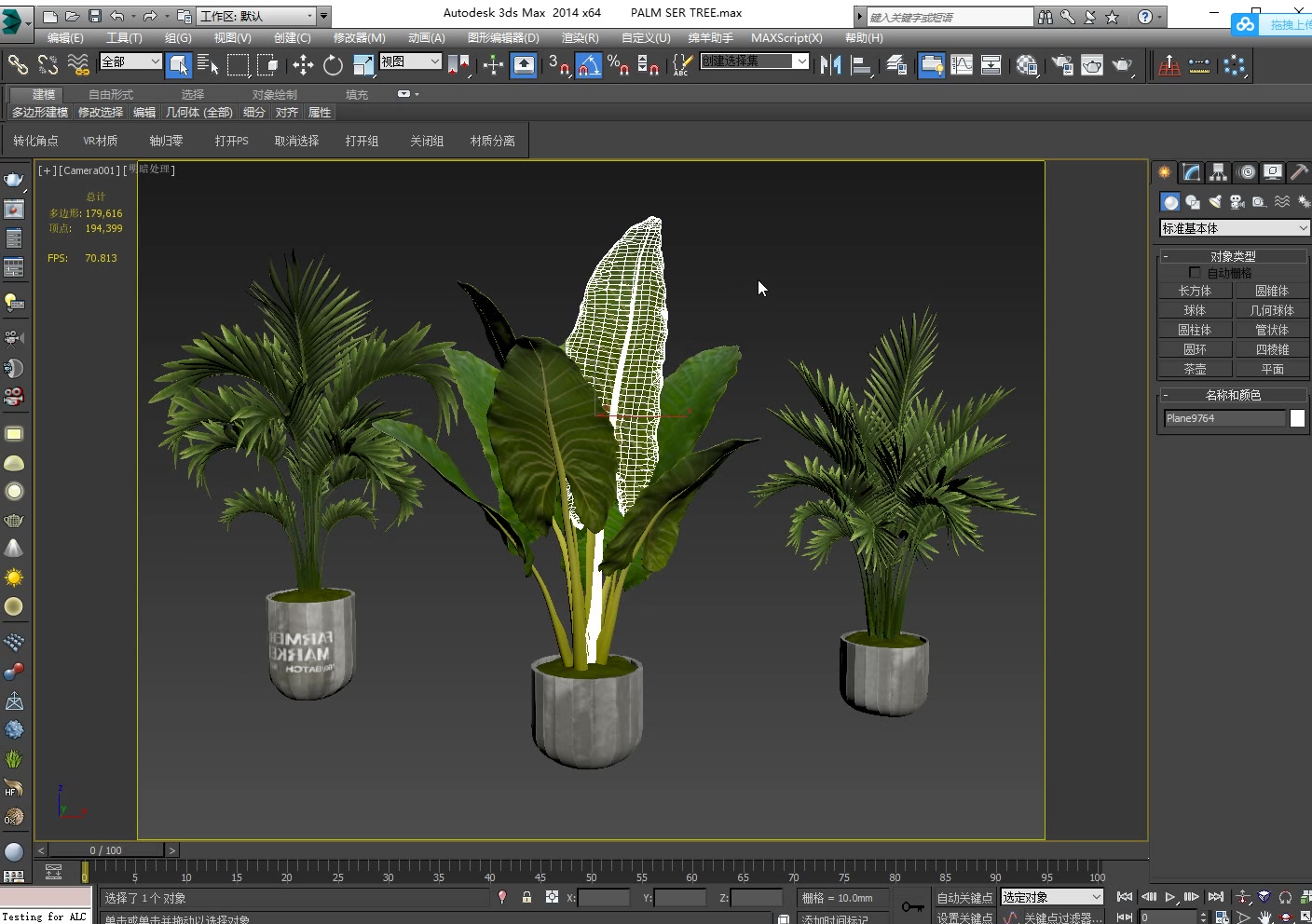Image resolution: width=1312 pixels, height=924 pixels.
Task: Open the 渲染(R) menu
Action: tap(580, 38)
